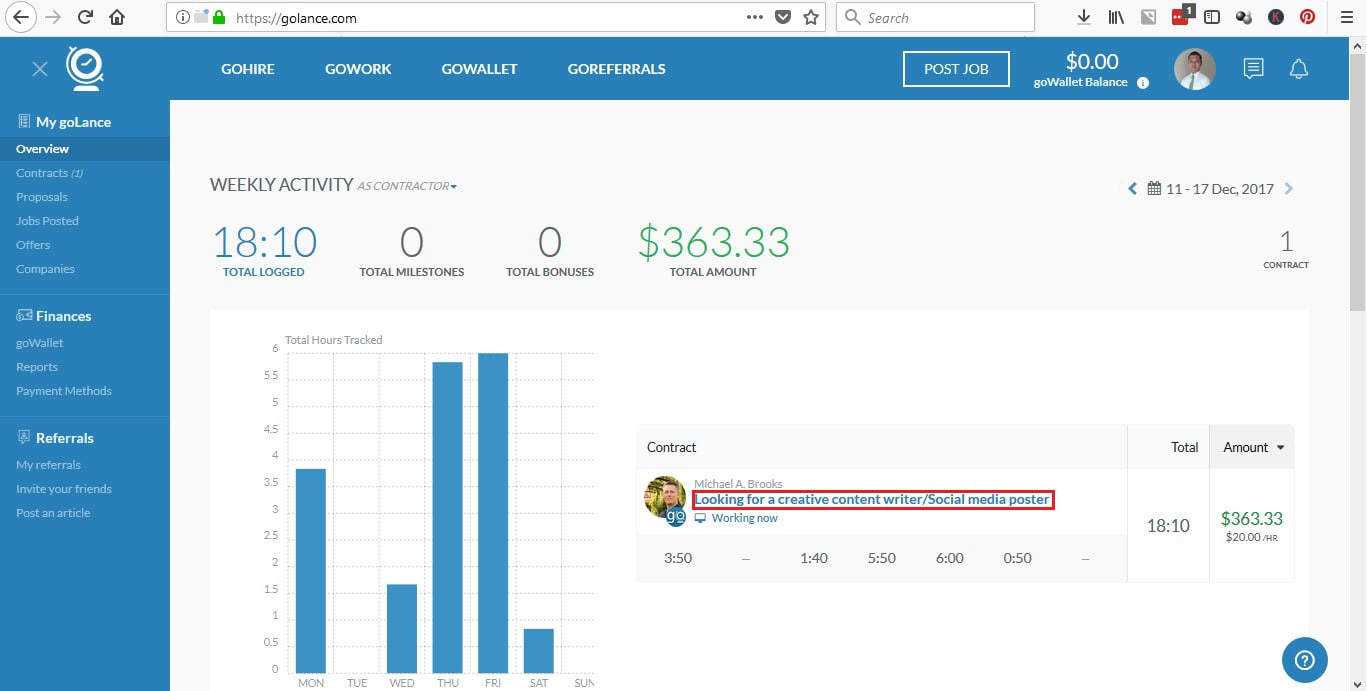Image resolution: width=1367 pixels, height=691 pixels.
Task: Open the GOWALLET menu
Action: (479, 69)
